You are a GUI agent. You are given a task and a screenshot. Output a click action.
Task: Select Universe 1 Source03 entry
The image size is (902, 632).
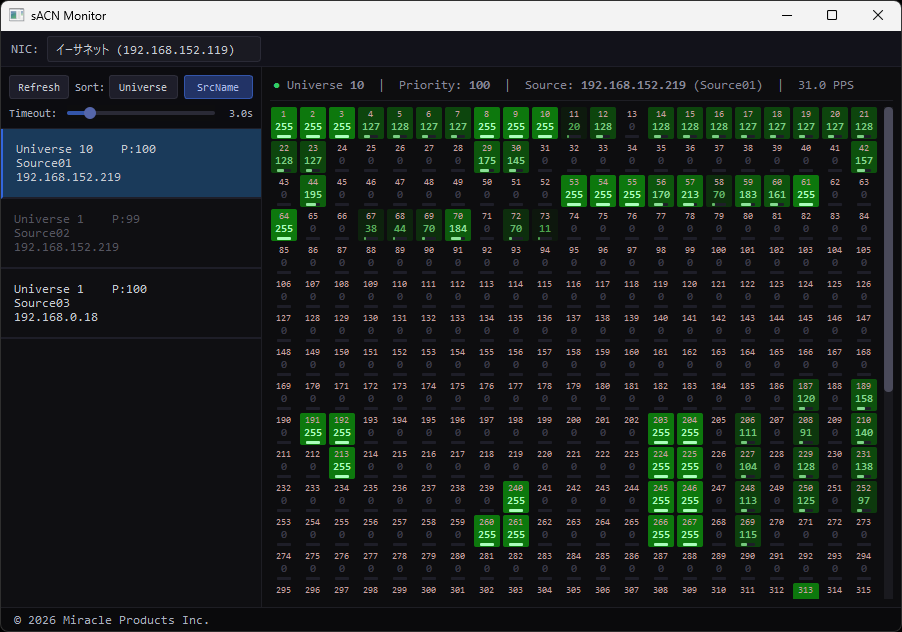(x=131, y=302)
